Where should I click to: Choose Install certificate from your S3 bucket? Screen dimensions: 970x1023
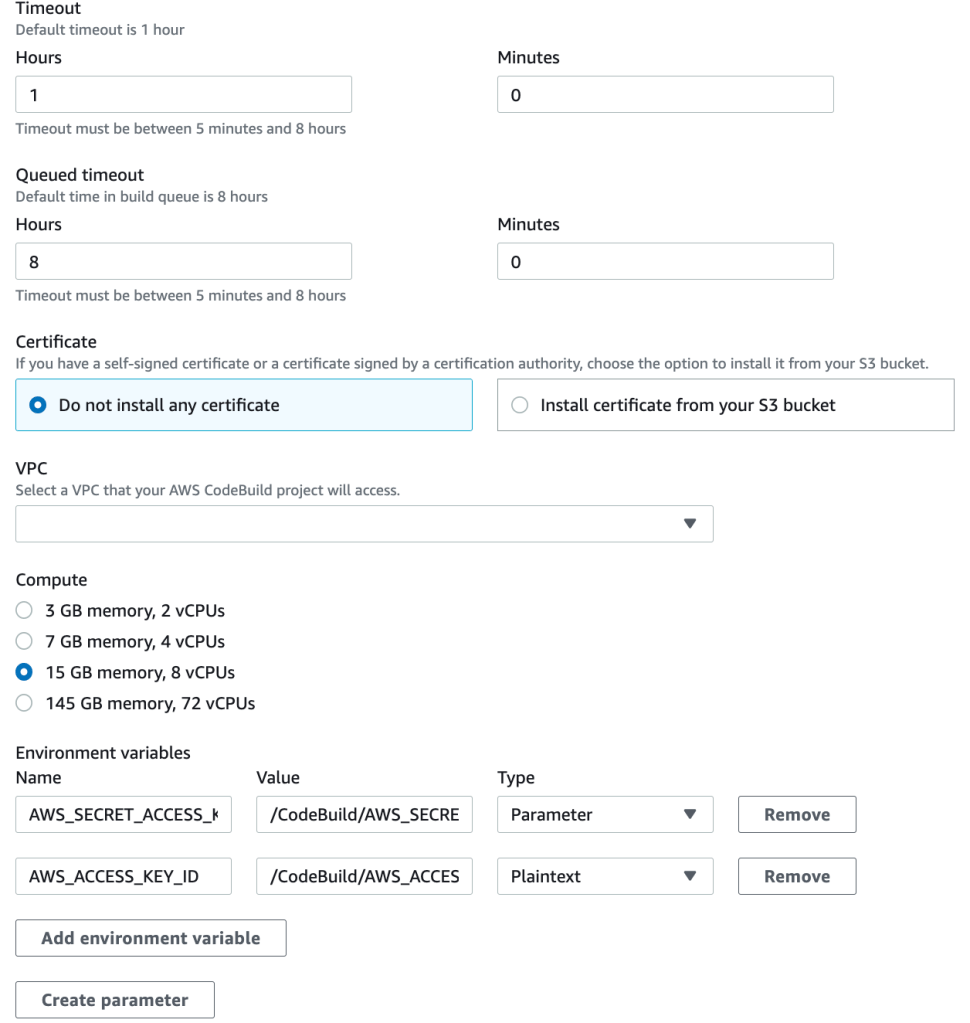(x=520, y=405)
